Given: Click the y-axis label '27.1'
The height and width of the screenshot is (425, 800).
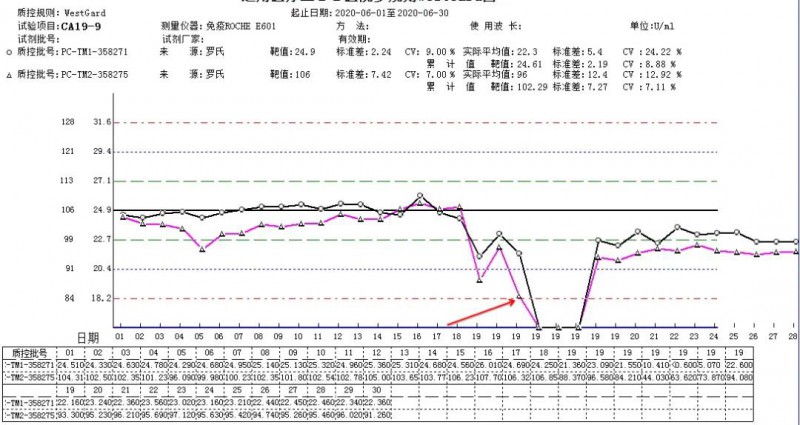Looking at the screenshot, I should tap(102, 181).
